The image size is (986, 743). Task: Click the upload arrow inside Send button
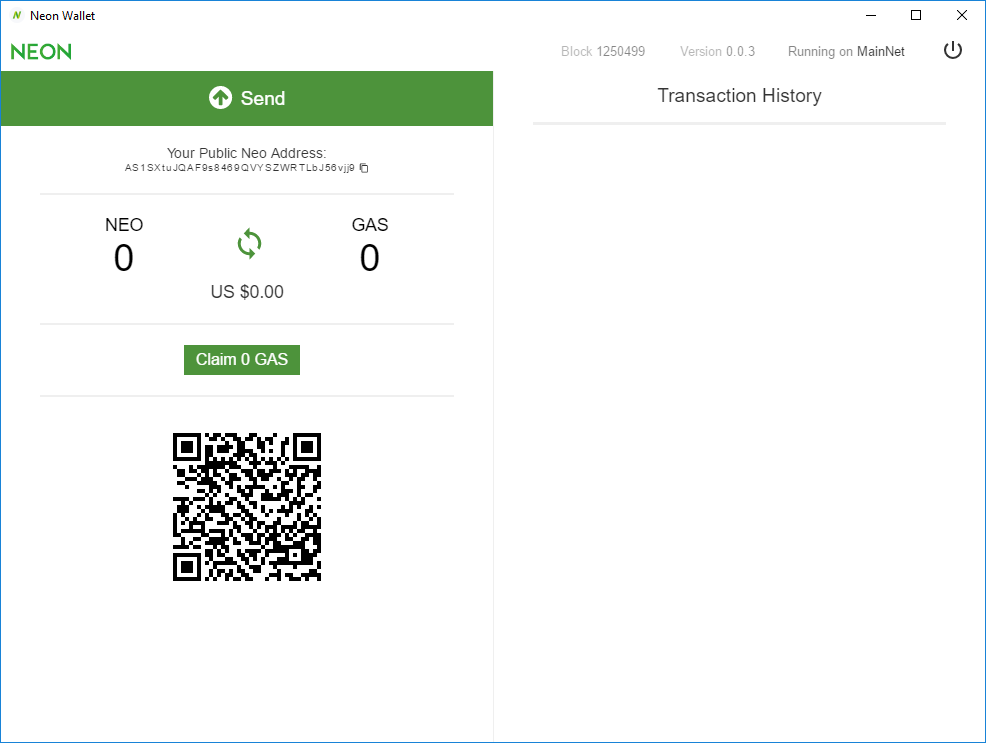tap(221, 97)
